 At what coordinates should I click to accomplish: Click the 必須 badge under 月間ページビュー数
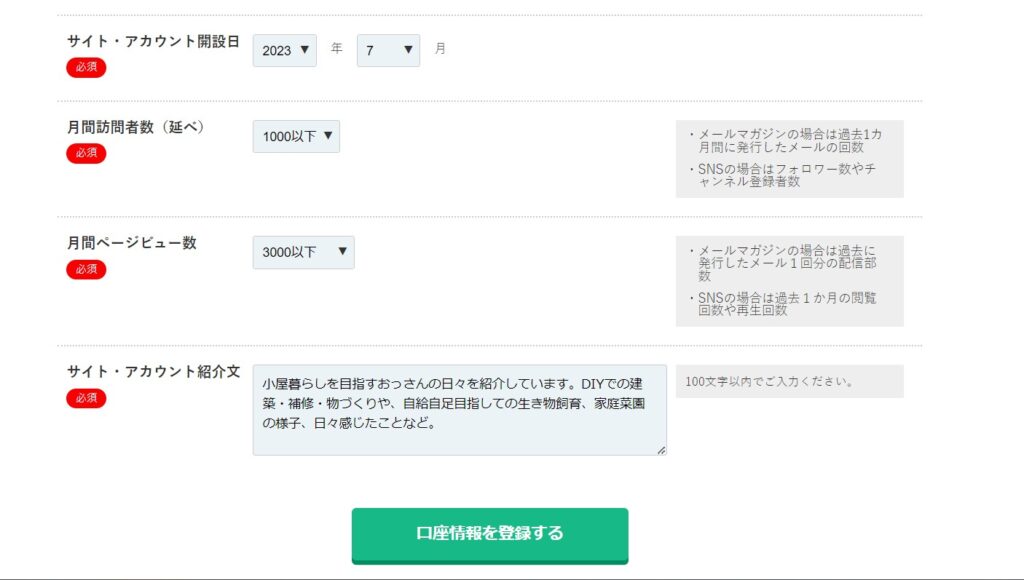click(86, 269)
